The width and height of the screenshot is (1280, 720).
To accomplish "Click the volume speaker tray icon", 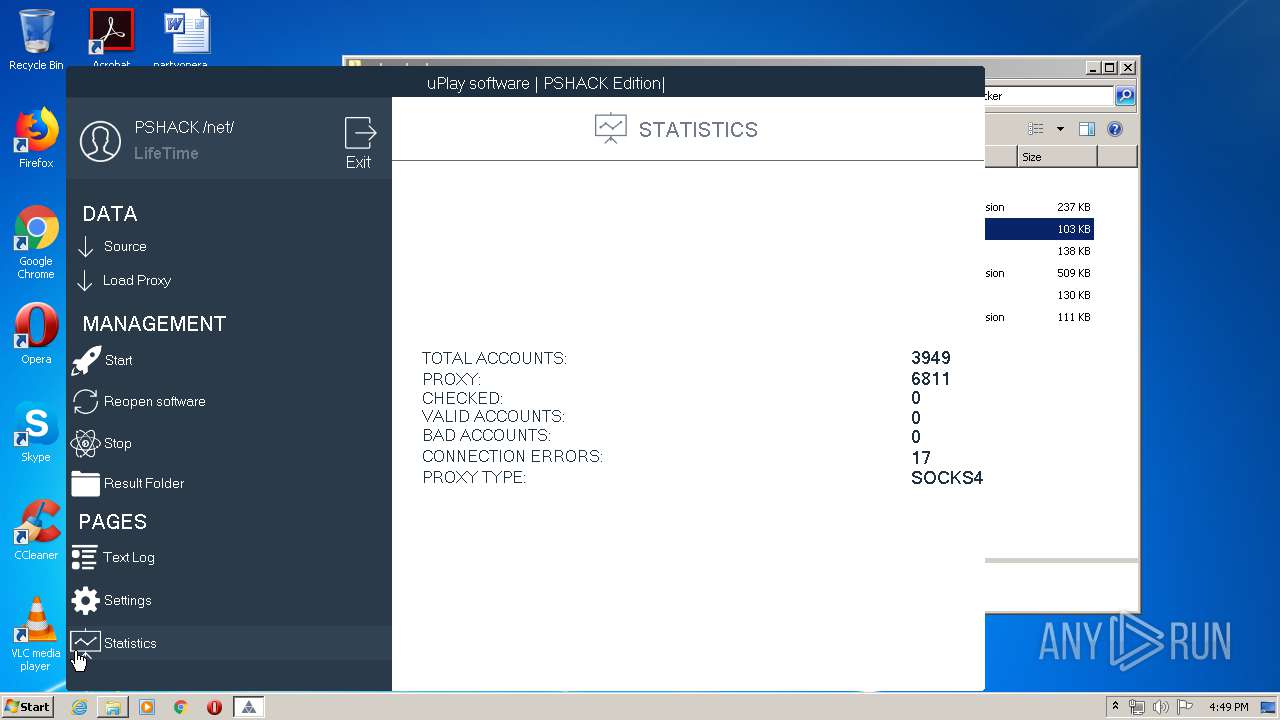I will [x=1160, y=707].
